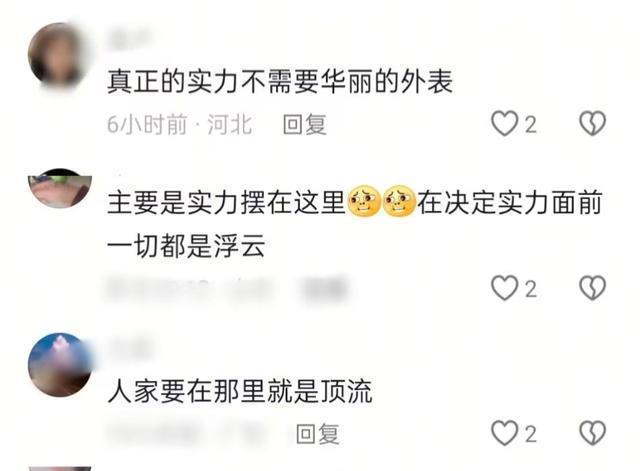Reply to the 人家要在那里就是顶流 comment
This screenshot has width=640, height=471.
point(318,433)
